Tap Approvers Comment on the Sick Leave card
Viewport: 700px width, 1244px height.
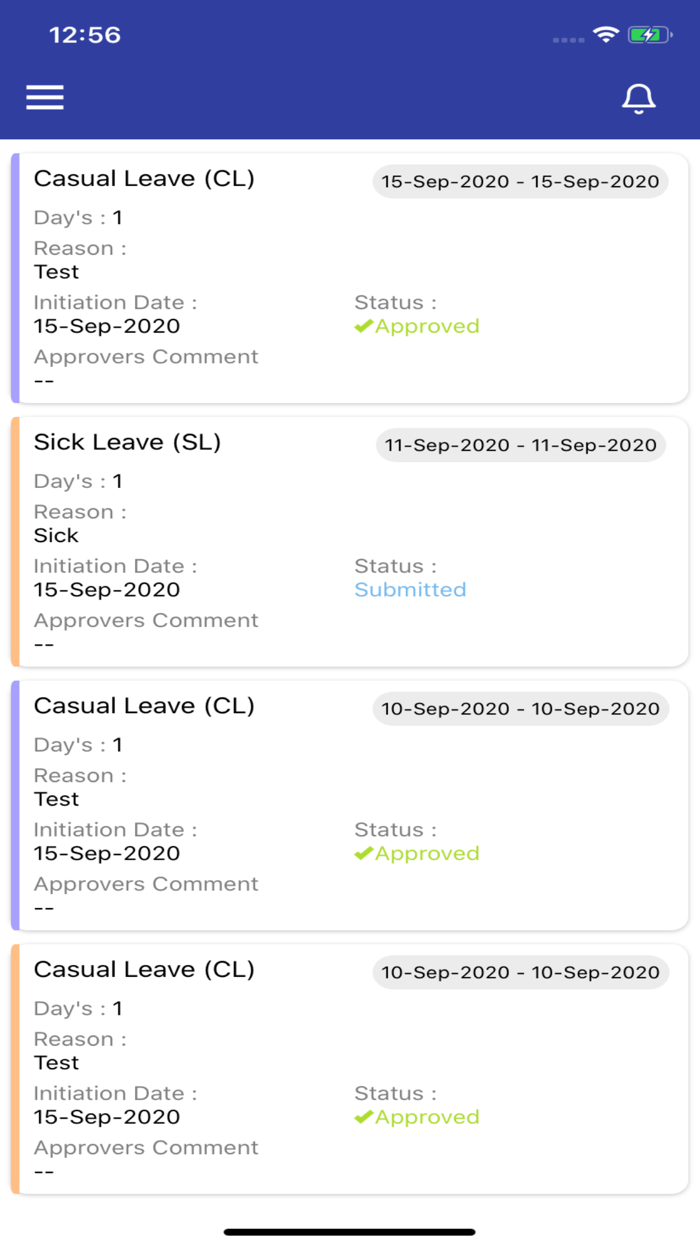tap(146, 620)
